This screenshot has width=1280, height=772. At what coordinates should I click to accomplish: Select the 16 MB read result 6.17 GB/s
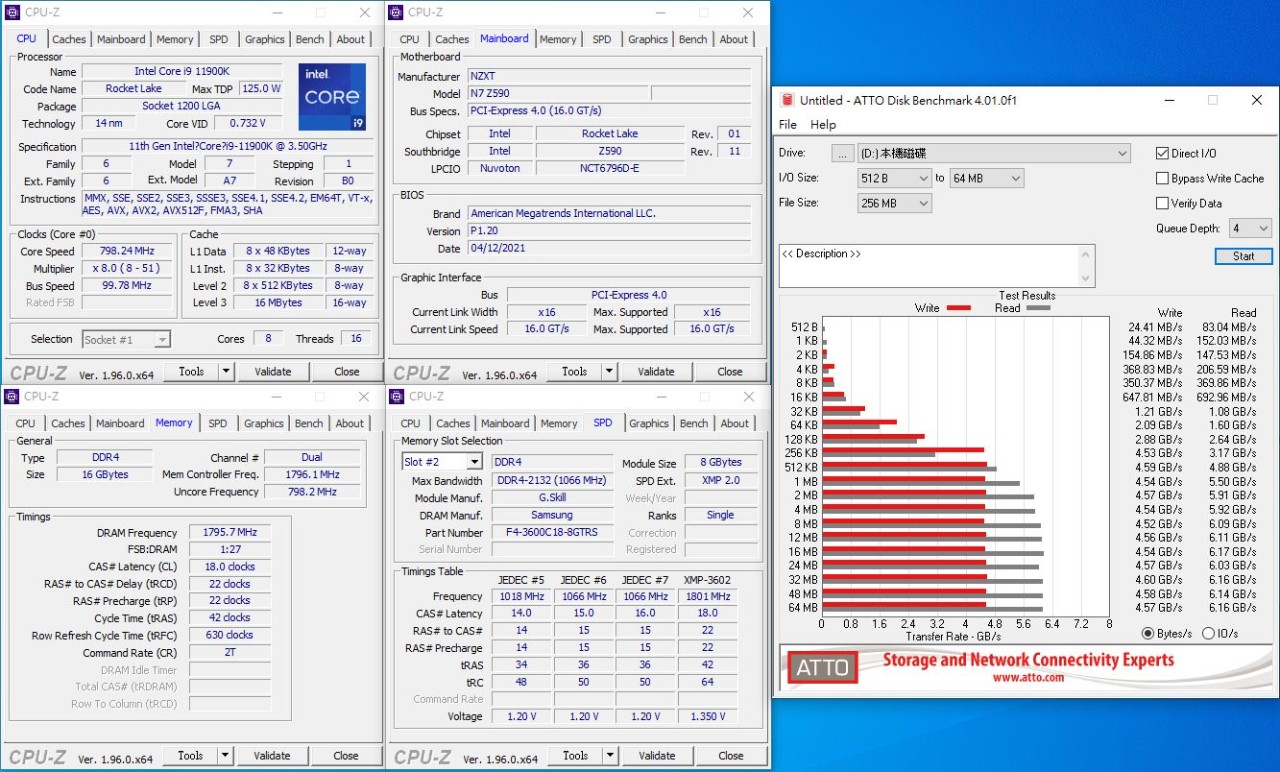[1232, 551]
